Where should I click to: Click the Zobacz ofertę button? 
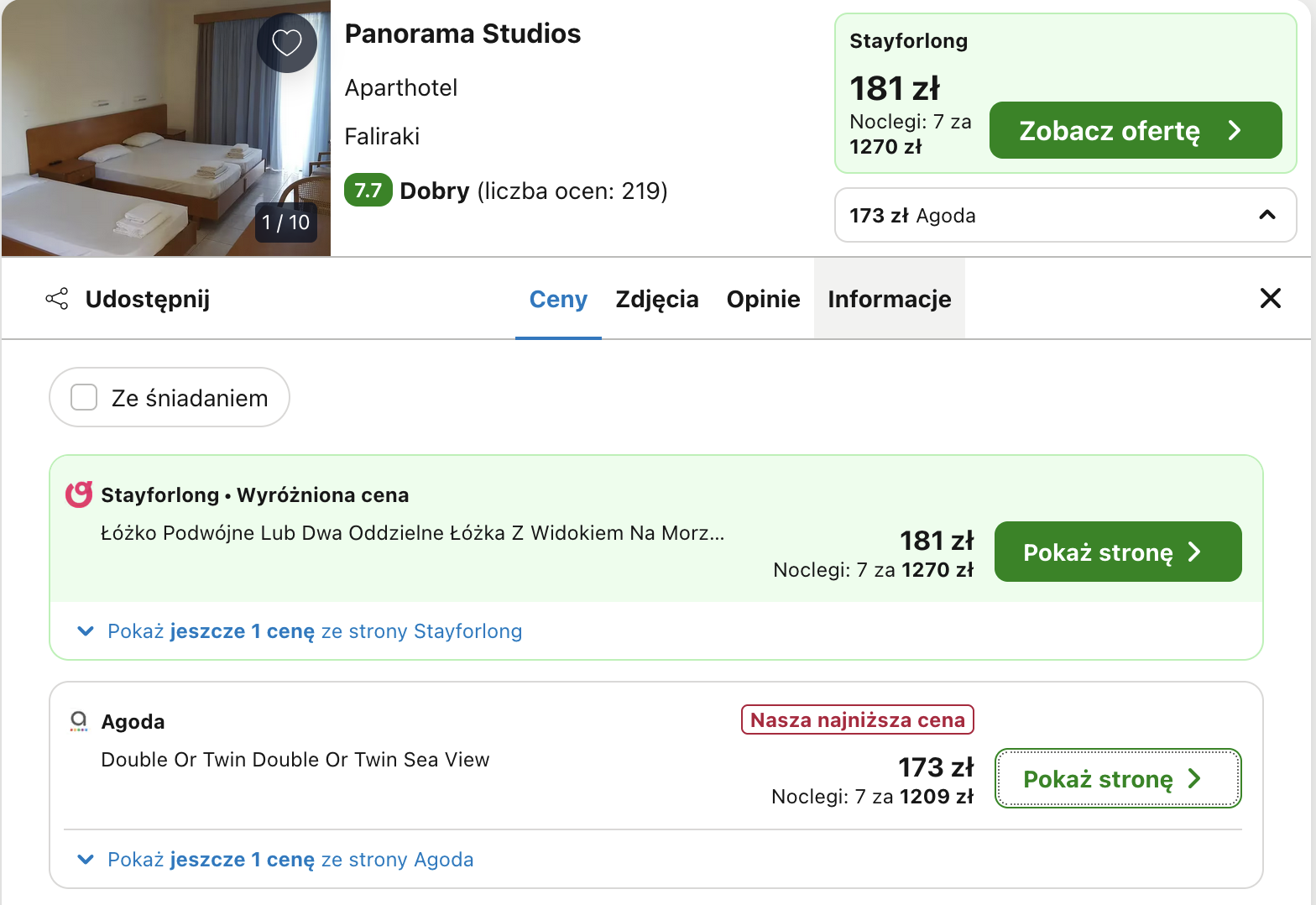[x=1136, y=130]
